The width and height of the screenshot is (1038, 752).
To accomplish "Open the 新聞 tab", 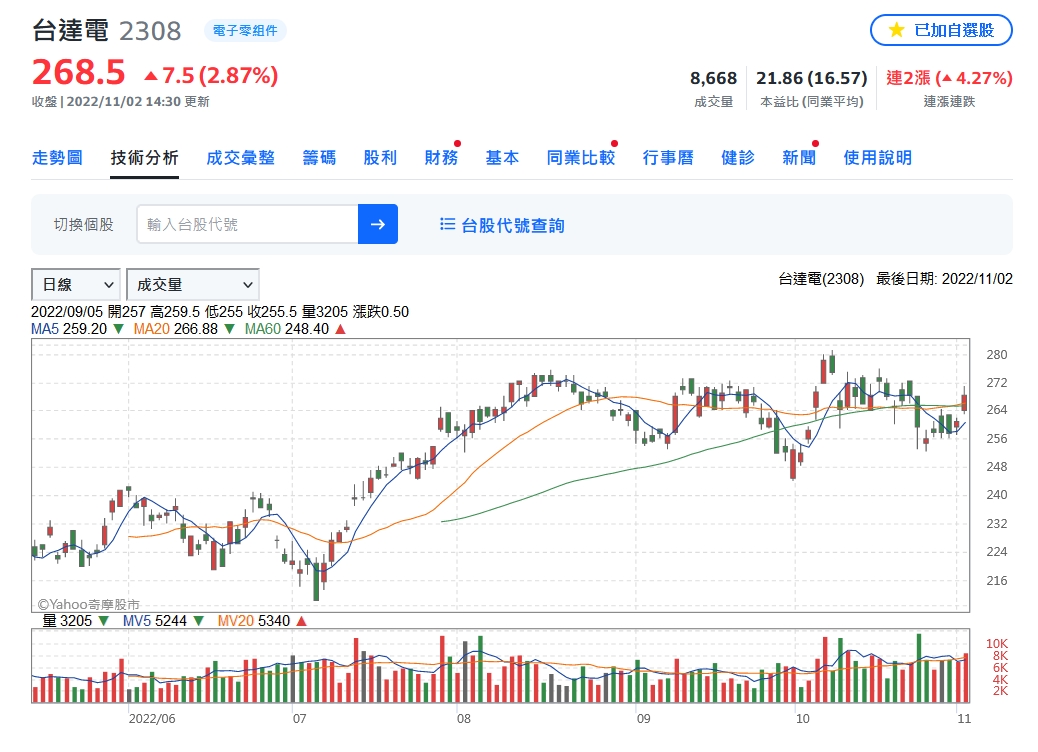I will click(799, 158).
